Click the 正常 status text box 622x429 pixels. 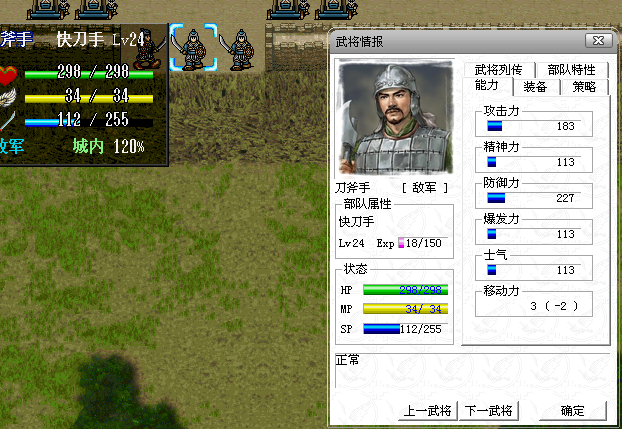(472, 371)
